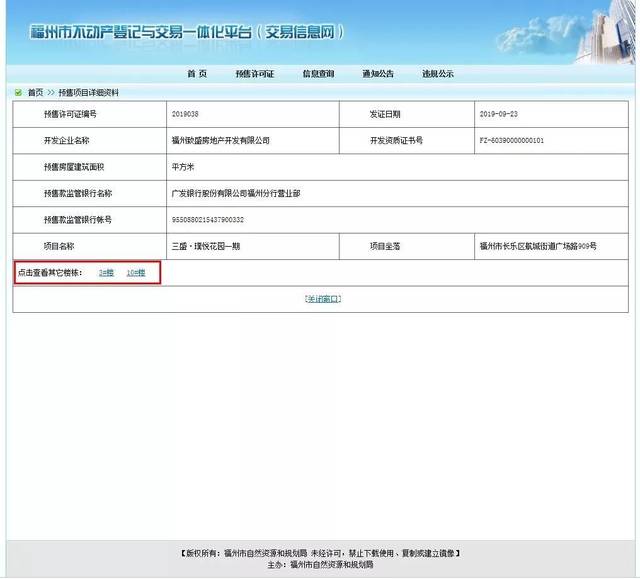640x579 pixels.
Task: Click the 预售款监管银行名称 label
Action: (x=78, y=193)
